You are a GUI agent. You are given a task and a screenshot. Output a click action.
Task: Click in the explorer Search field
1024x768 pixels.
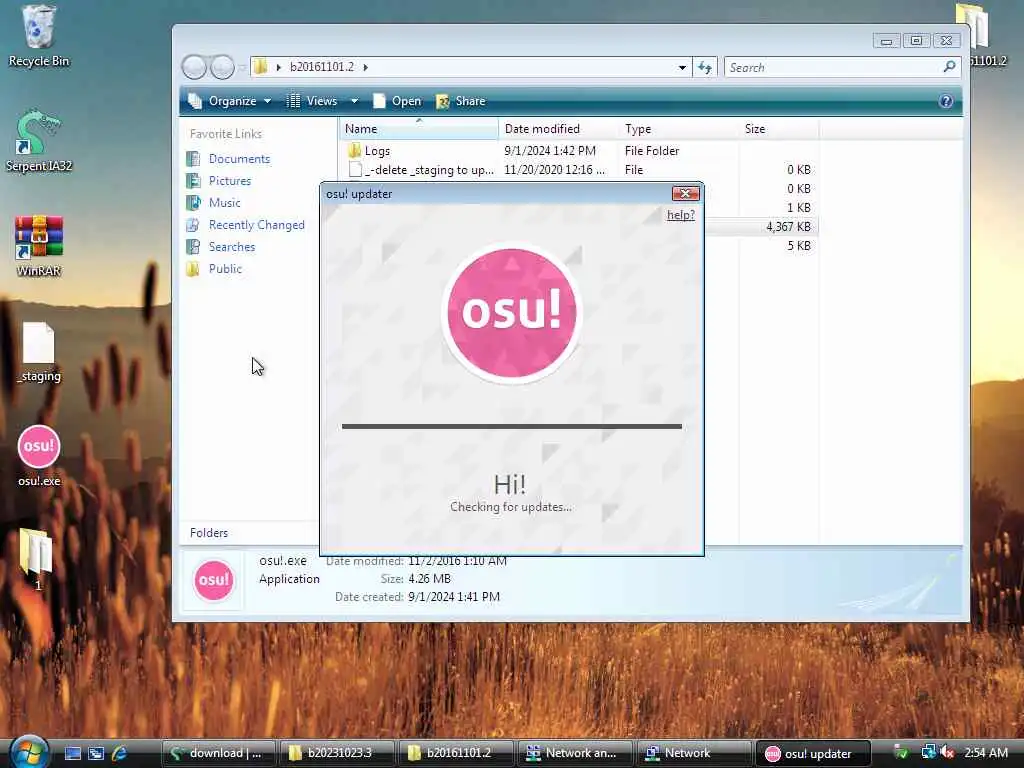coord(834,67)
